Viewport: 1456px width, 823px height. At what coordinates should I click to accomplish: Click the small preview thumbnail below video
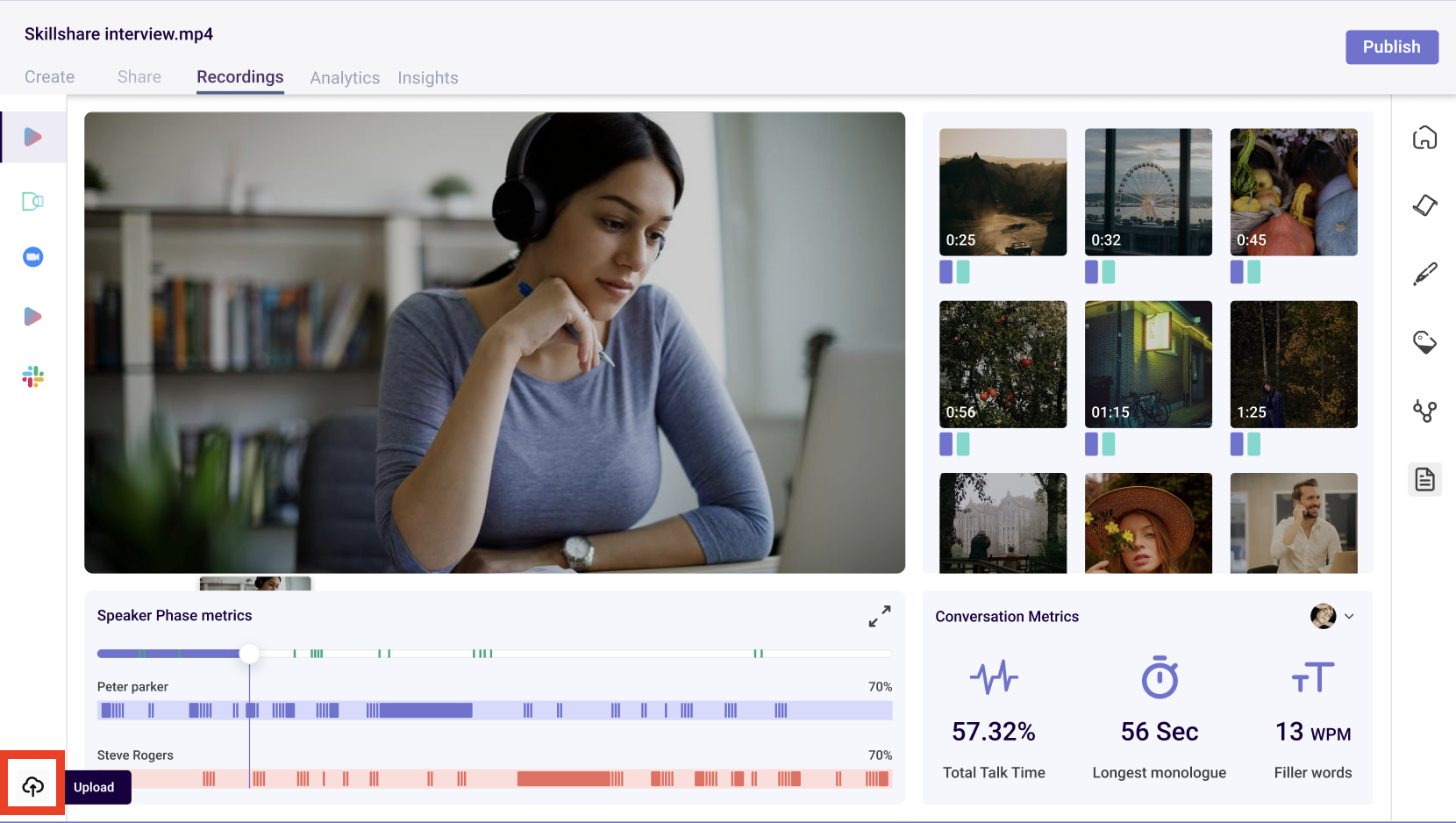255,583
